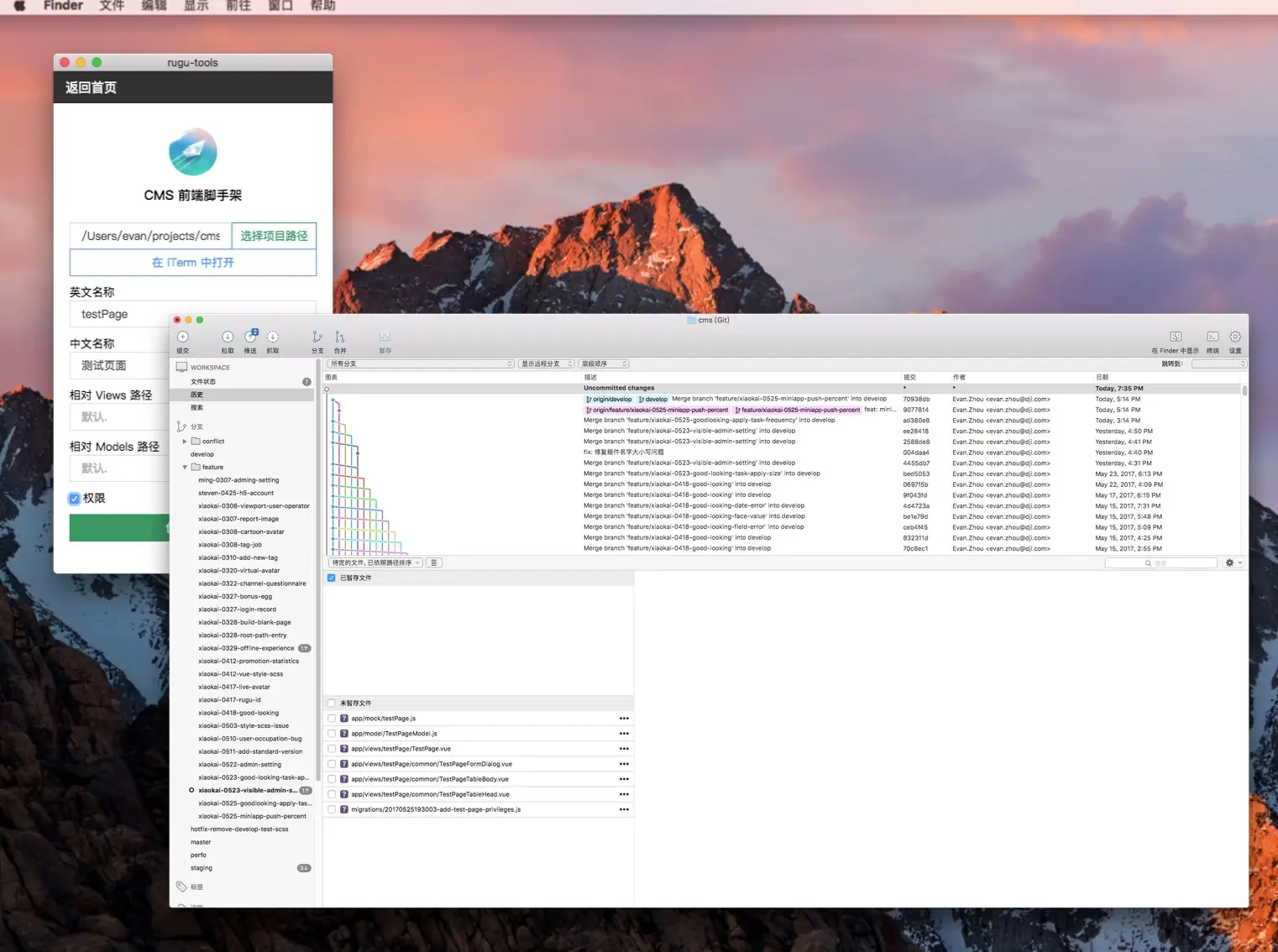Click the more options dots for app/mock/testPage.js

coord(624,719)
